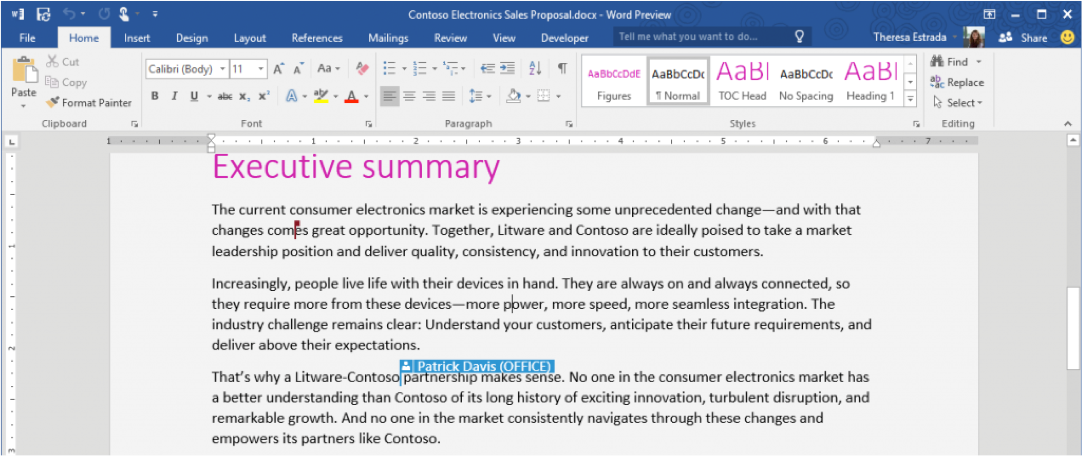Open the Borders dropdown arrow
The height and width of the screenshot is (456, 1082).
click(558, 97)
